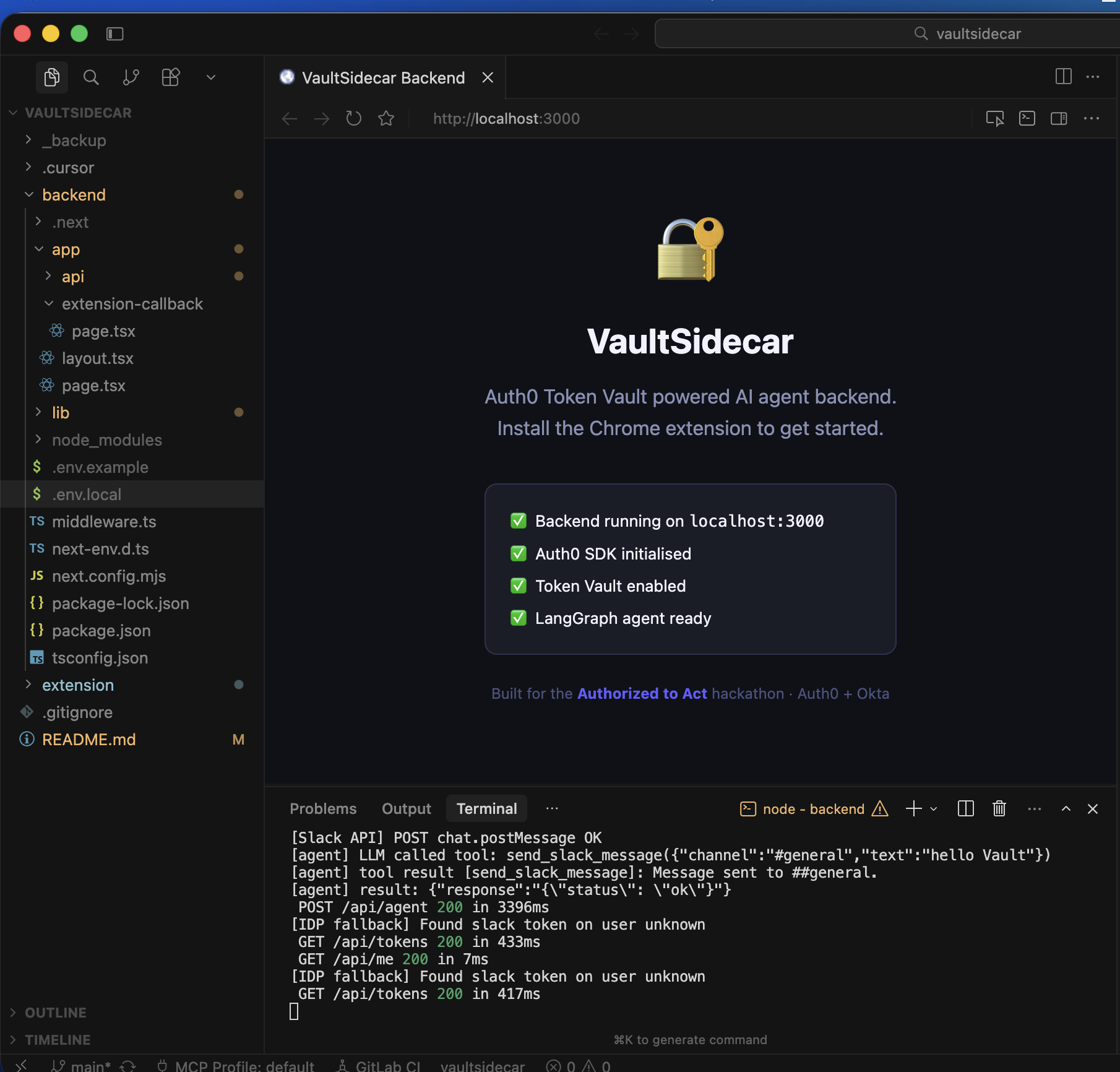This screenshot has width=1120, height=1072.
Task: Click the vaultsidecar command search field
Action: tap(887, 33)
